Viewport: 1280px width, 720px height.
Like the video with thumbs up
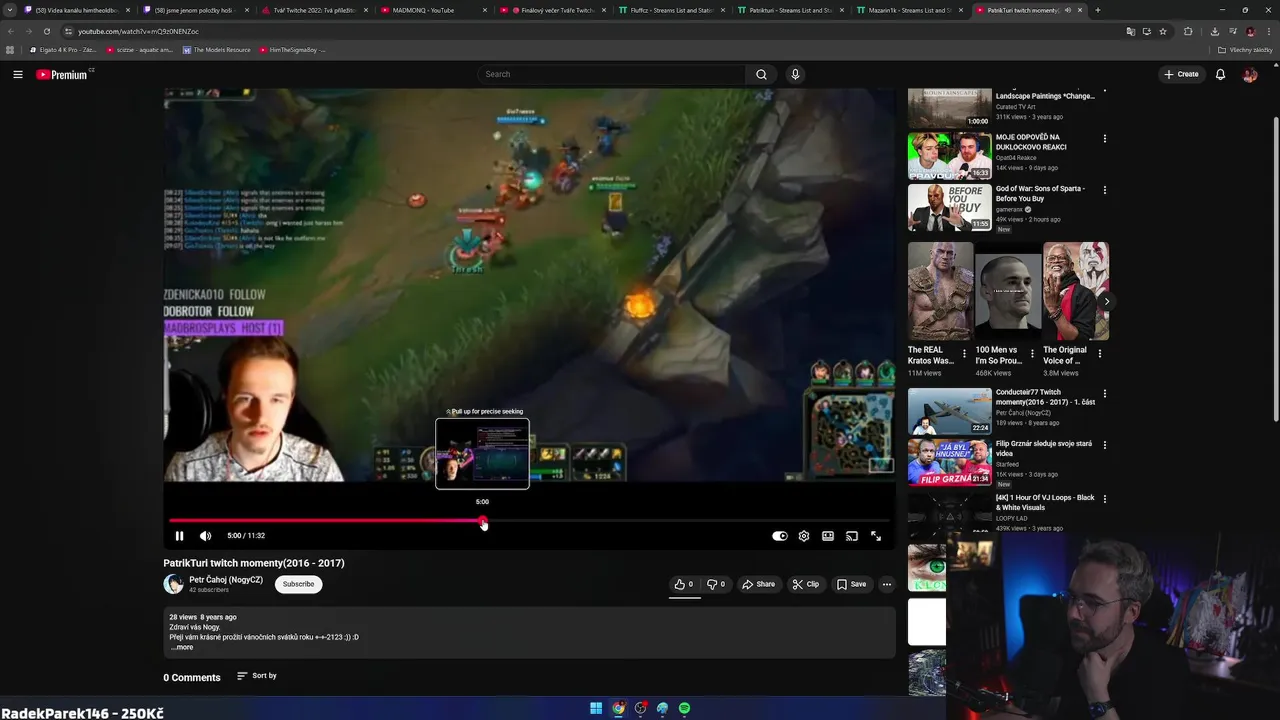pyautogui.click(x=685, y=584)
